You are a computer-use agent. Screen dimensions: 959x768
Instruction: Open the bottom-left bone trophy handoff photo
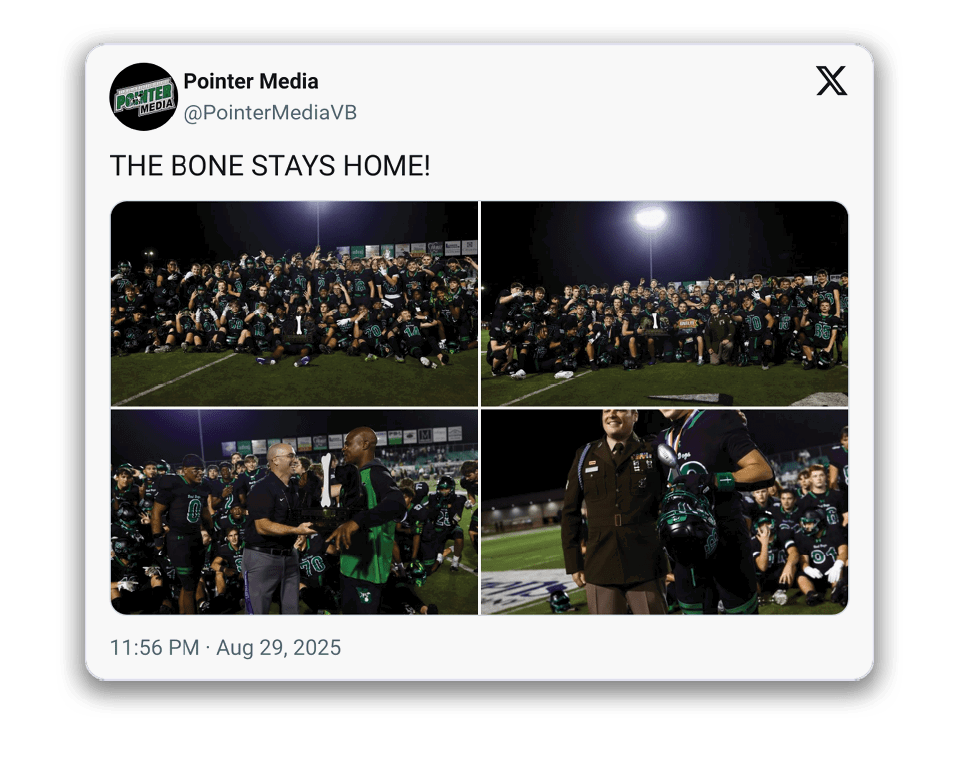click(x=294, y=512)
